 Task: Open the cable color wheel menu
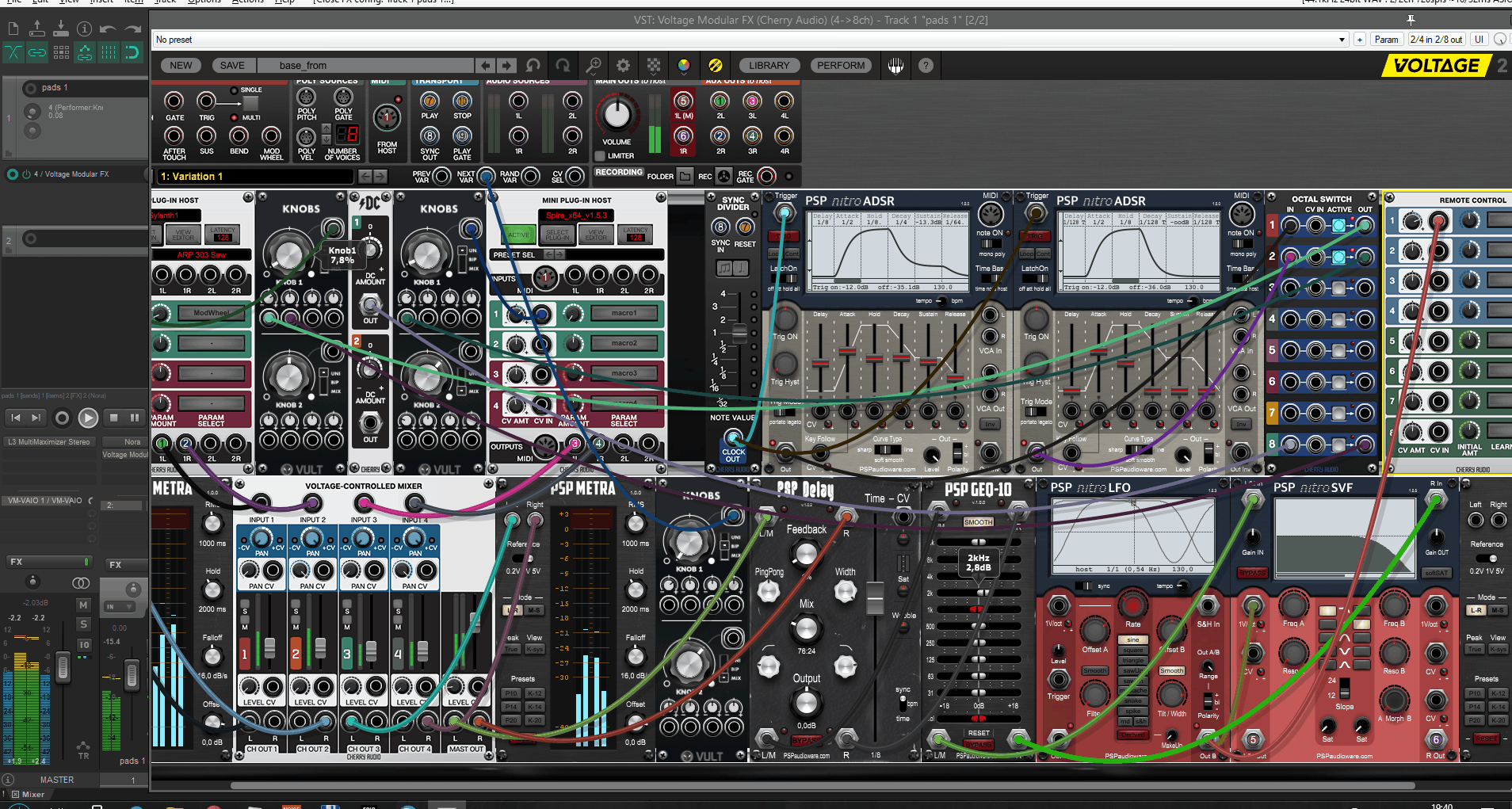pos(684,66)
